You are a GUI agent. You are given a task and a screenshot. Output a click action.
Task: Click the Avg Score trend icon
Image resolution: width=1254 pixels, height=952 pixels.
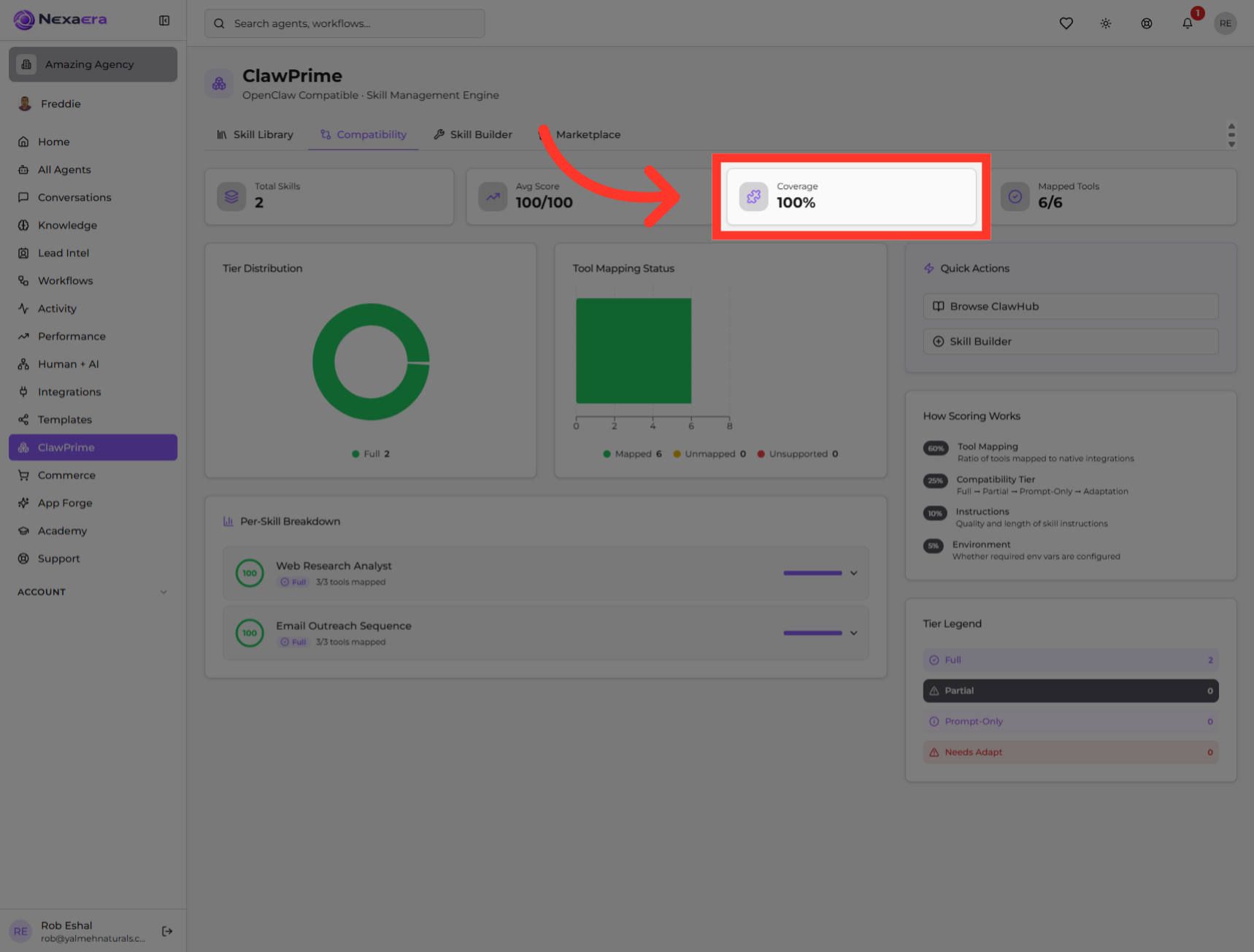click(x=493, y=196)
